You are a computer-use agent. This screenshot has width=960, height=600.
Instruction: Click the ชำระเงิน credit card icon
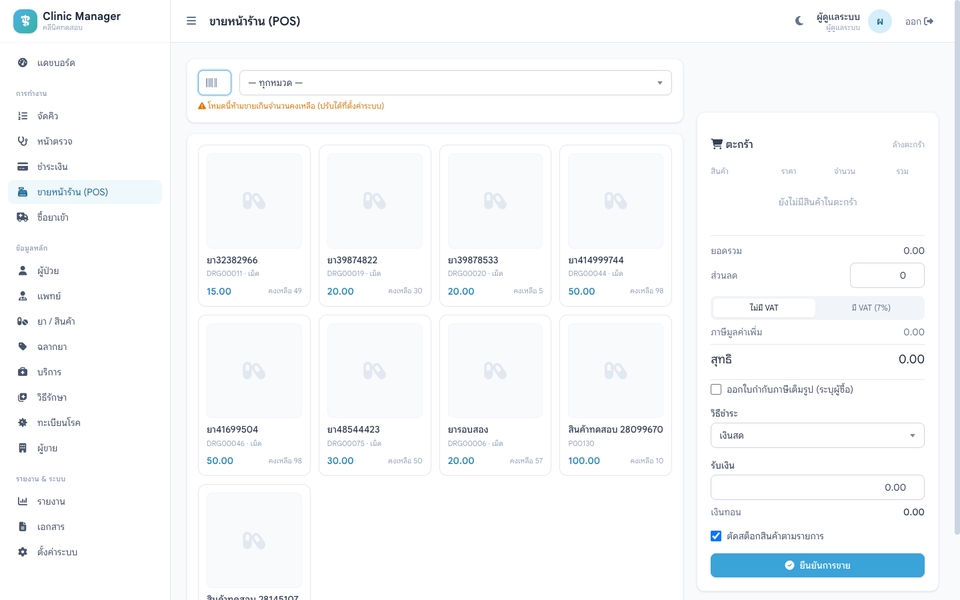[x=23, y=167]
